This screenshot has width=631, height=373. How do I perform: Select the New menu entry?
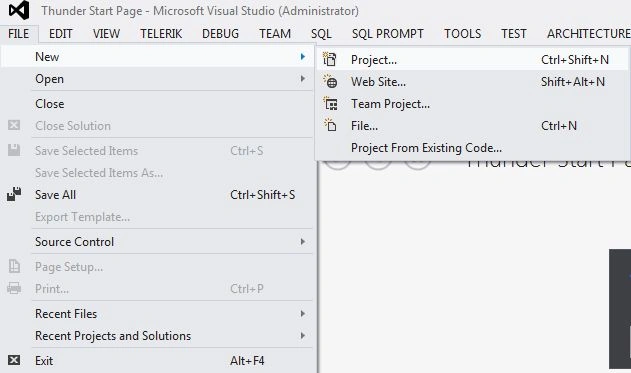157,57
